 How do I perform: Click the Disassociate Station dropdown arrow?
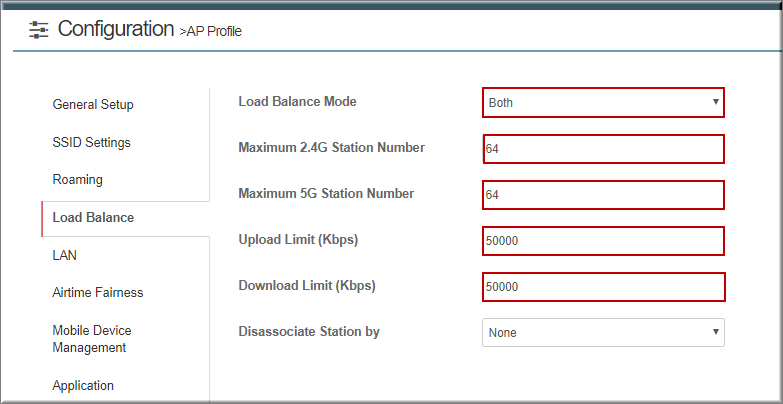click(716, 332)
